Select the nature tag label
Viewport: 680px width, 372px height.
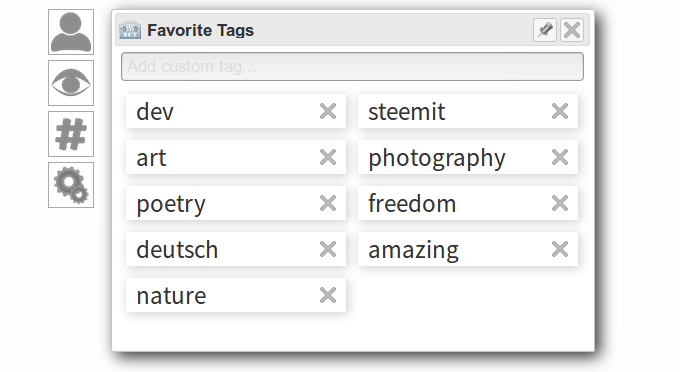[171, 296]
